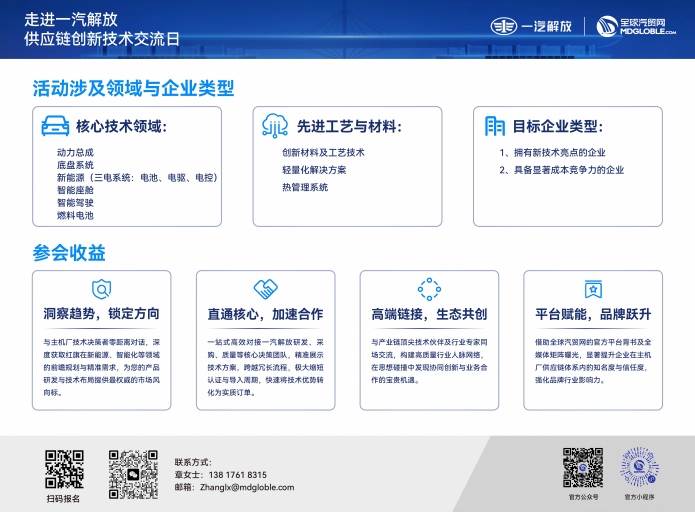This screenshot has width=695, height=512.
Task: Click the caption 官方公众号
Action: (x=583, y=497)
